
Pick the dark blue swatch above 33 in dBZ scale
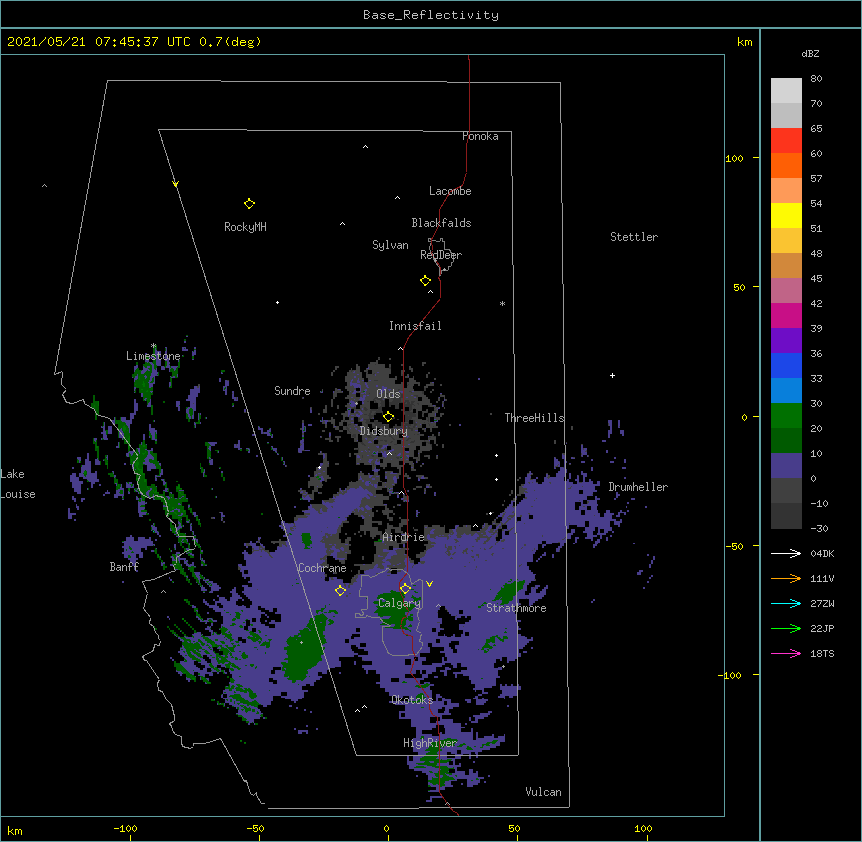click(786, 365)
